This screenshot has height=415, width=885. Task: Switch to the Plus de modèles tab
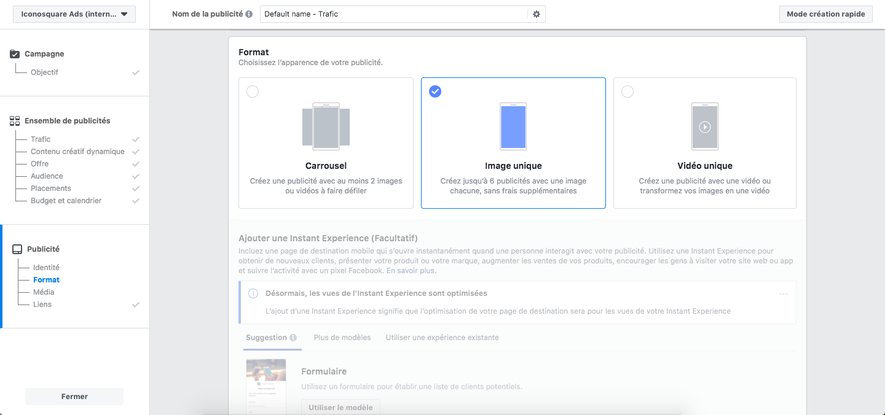343,338
